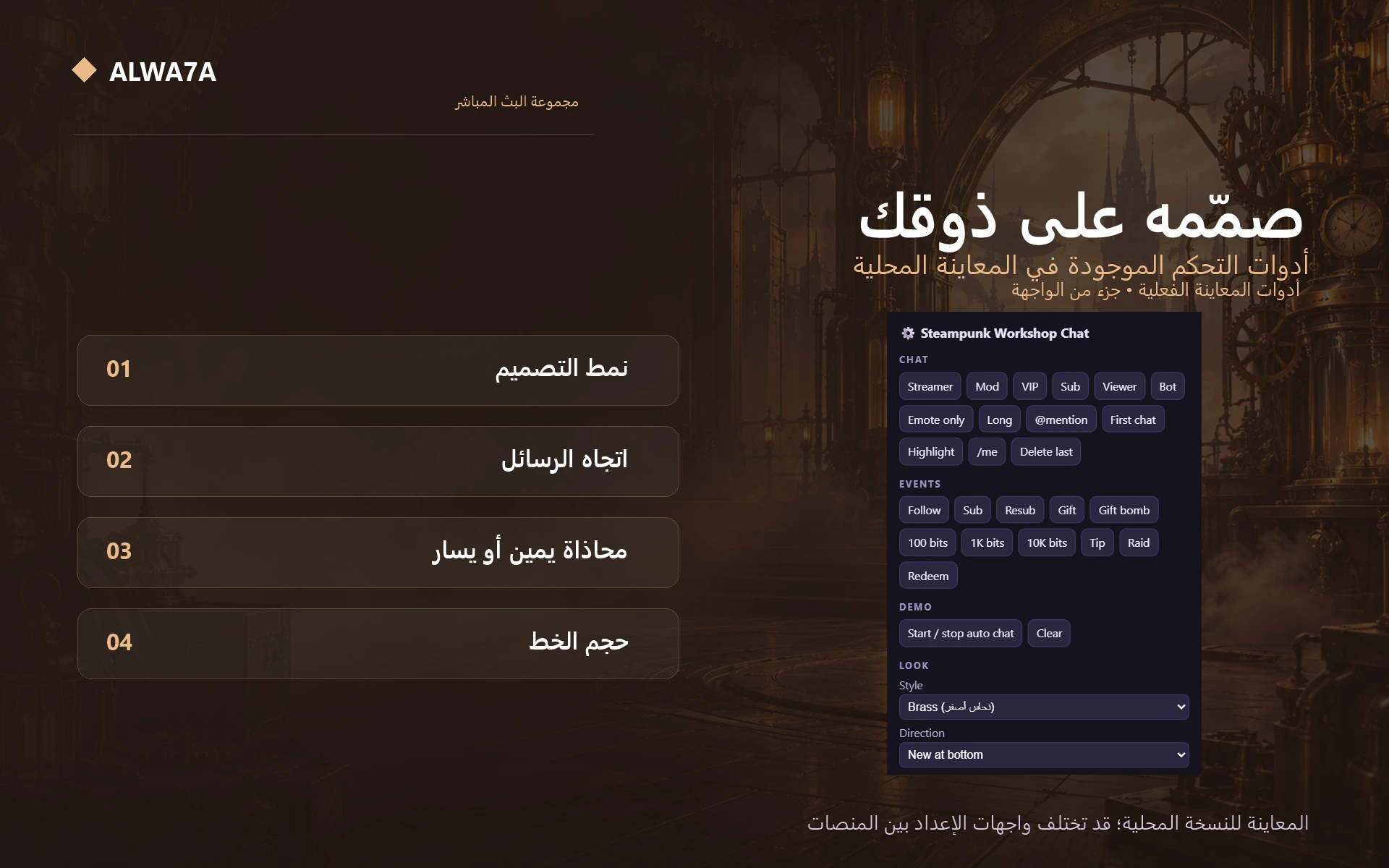Viewport: 1389px width, 868px height.
Task: Send an Emote only message
Action: pyautogui.click(x=936, y=420)
